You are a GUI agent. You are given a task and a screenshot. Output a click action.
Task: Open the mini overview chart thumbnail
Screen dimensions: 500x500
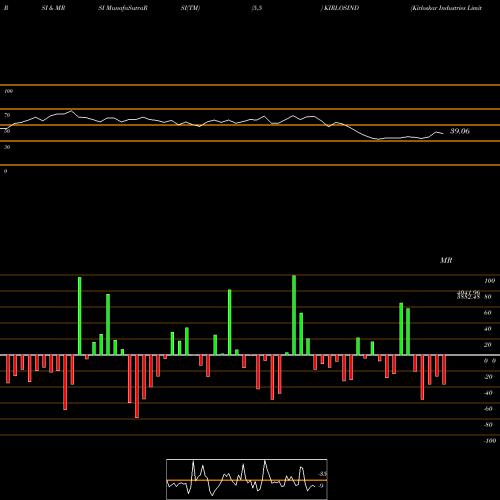point(247,479)
